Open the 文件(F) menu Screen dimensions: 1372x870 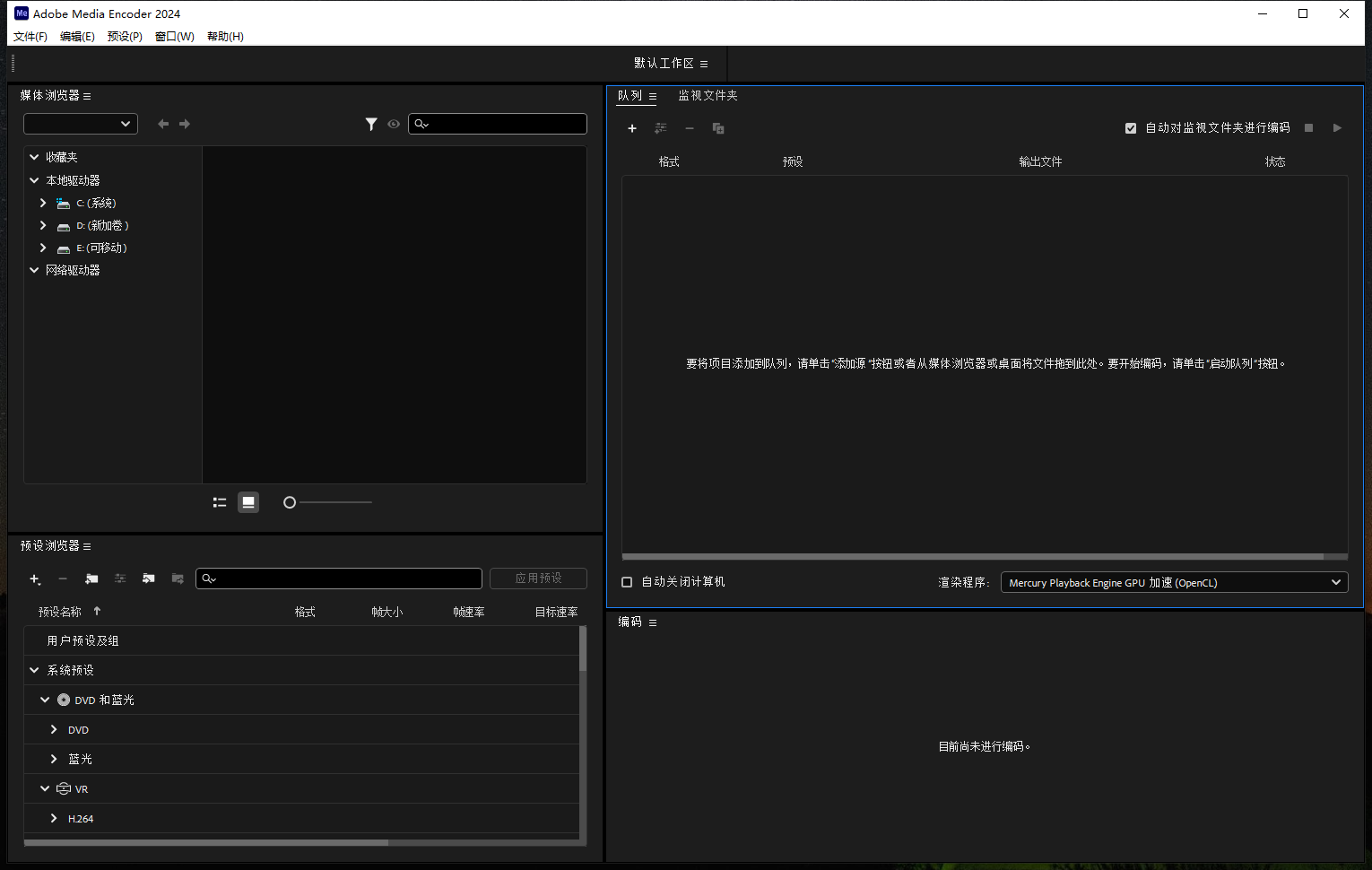30,37
